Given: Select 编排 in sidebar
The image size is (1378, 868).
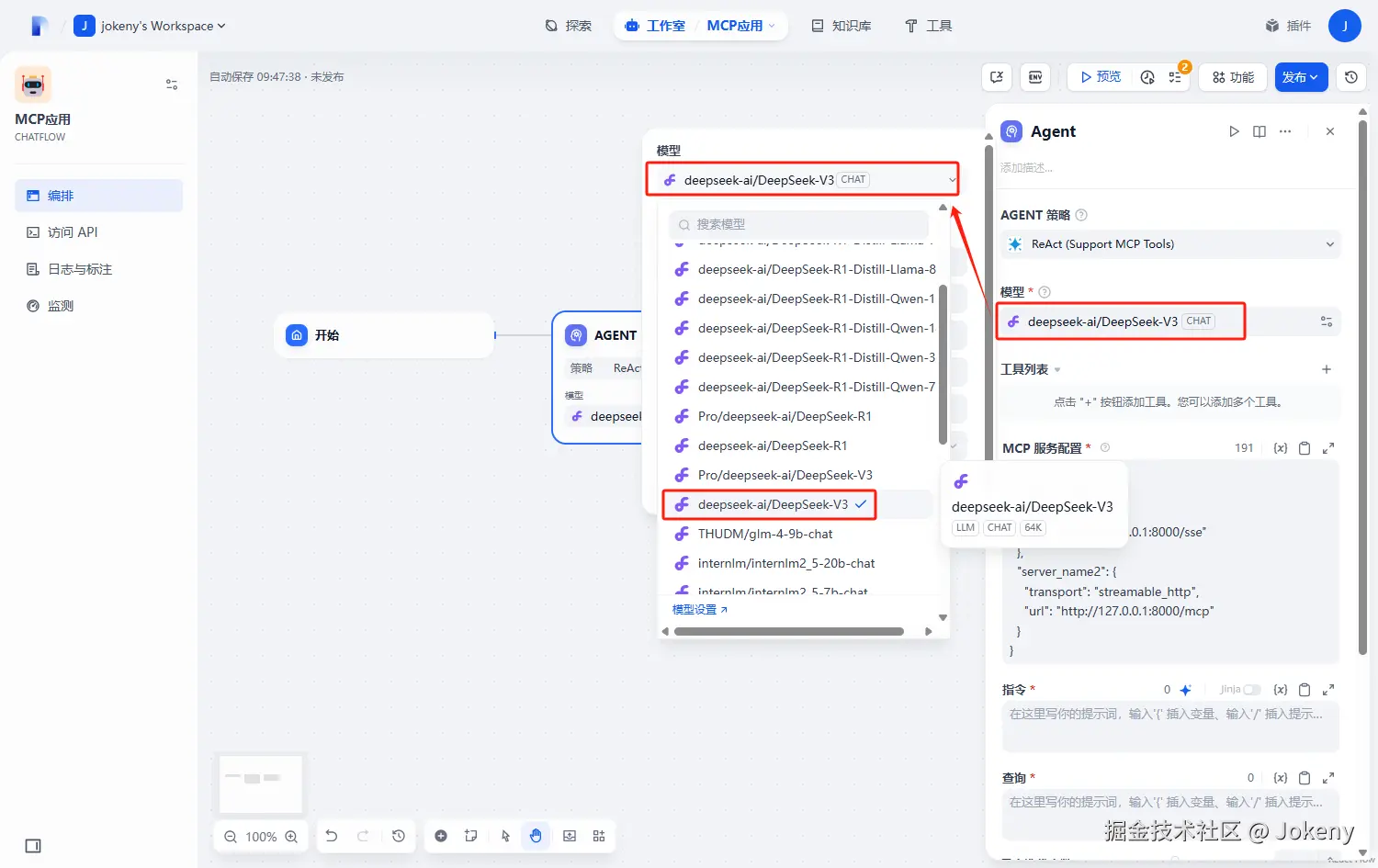Looking at the screenshot, I should click(x=98, y=196).
